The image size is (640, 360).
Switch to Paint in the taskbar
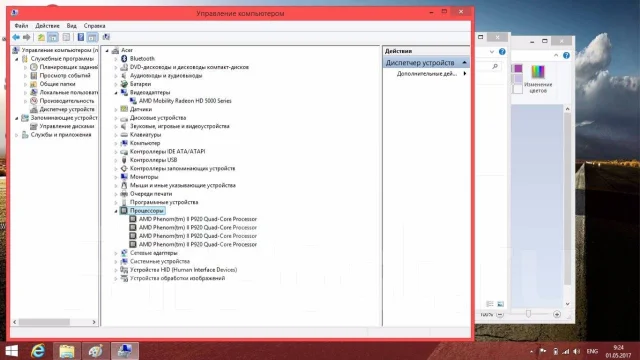(x=96, y=351)
